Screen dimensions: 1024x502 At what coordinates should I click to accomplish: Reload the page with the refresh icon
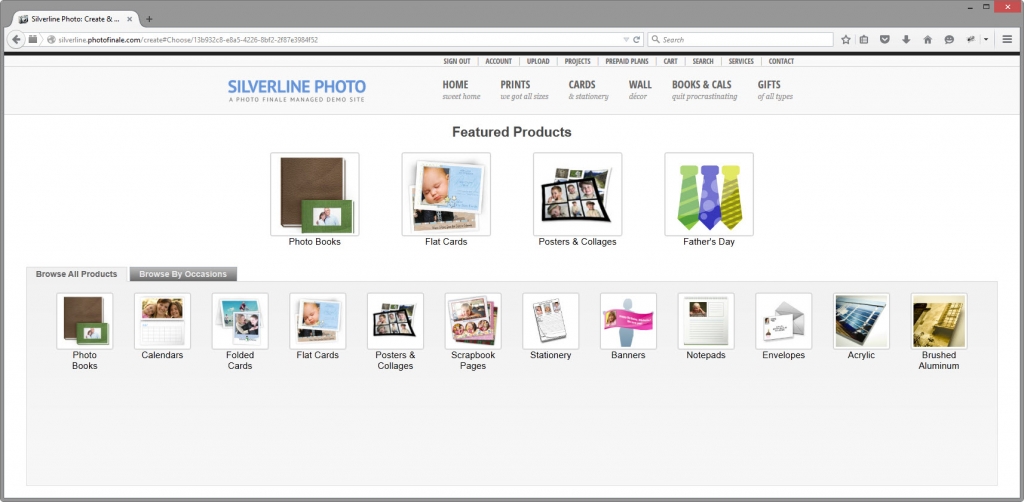tap(637, 40)
